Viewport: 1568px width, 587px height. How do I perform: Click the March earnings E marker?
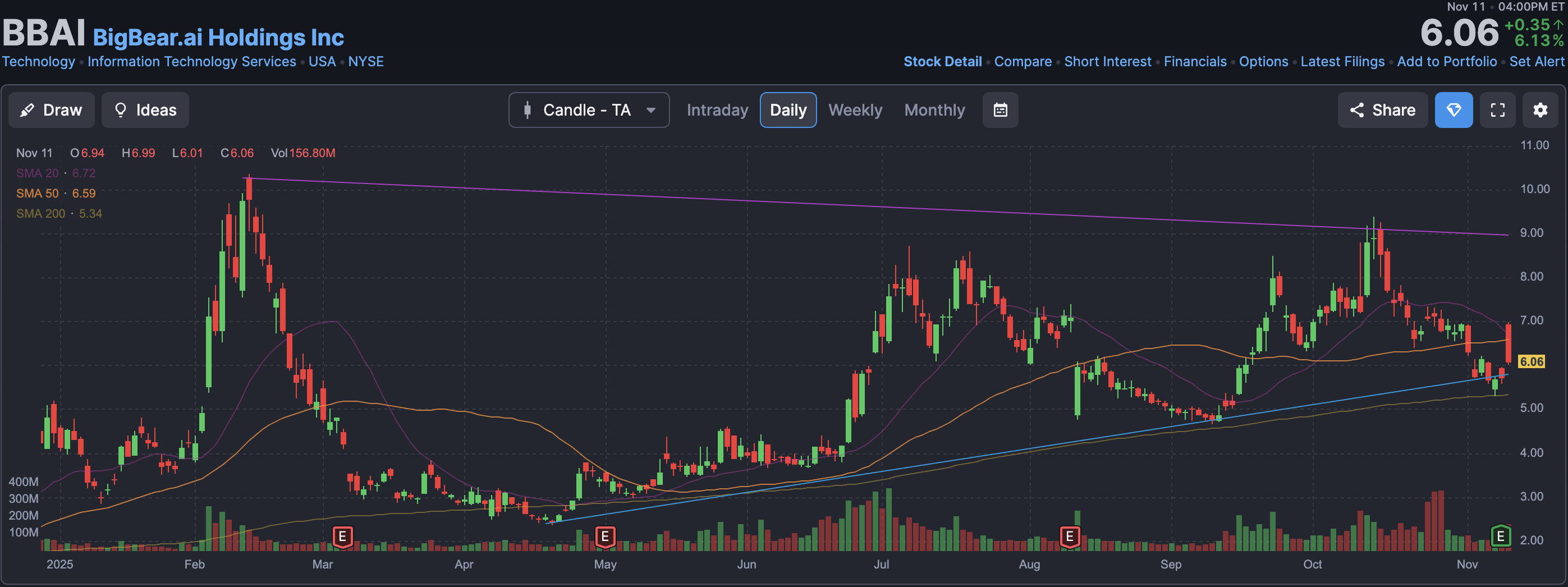(x=342, y=536)
